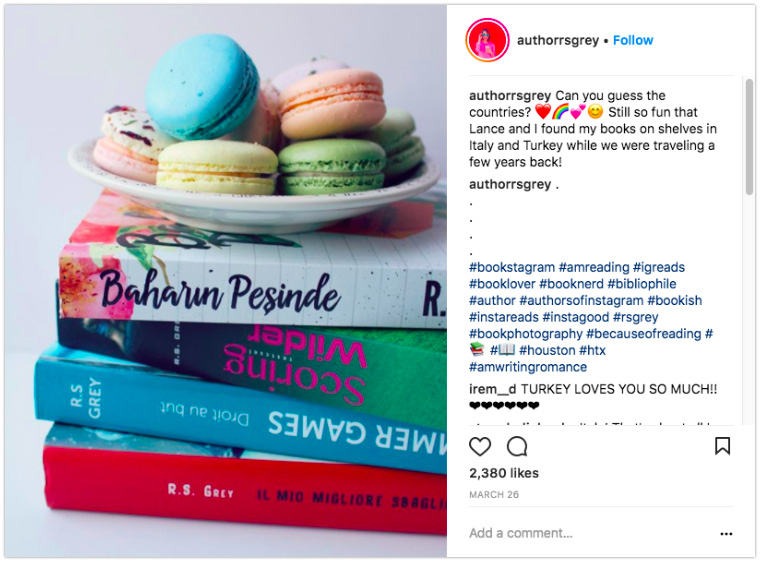The width and height of the screenshot is (760, 562).
Task: Follow the authorrsgrey account
Action: [633, 40]
